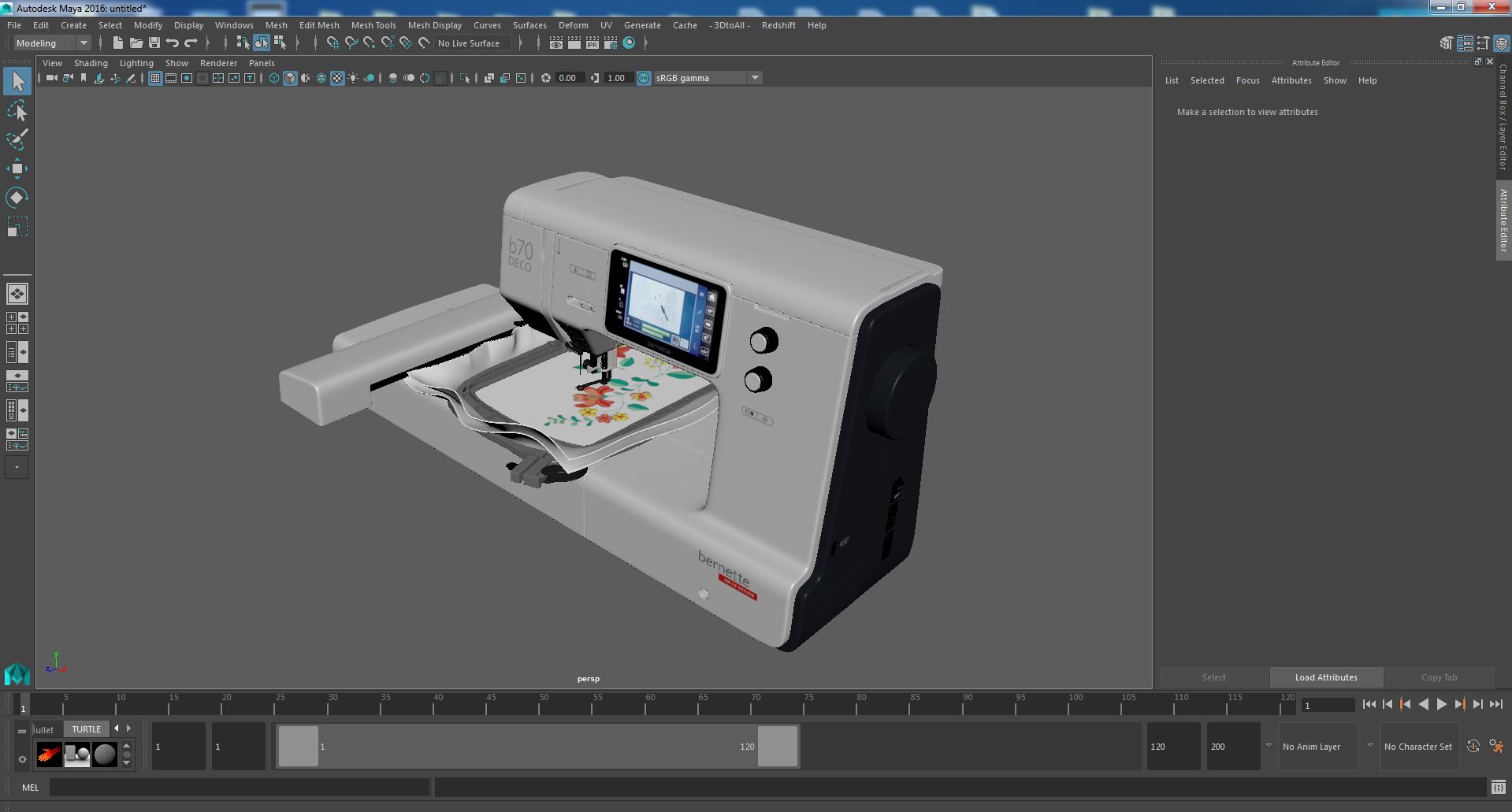Enable select by hierarchy mode
Image resolution: width=1512 pixels, height=812 pixels.
pos(243,43)
